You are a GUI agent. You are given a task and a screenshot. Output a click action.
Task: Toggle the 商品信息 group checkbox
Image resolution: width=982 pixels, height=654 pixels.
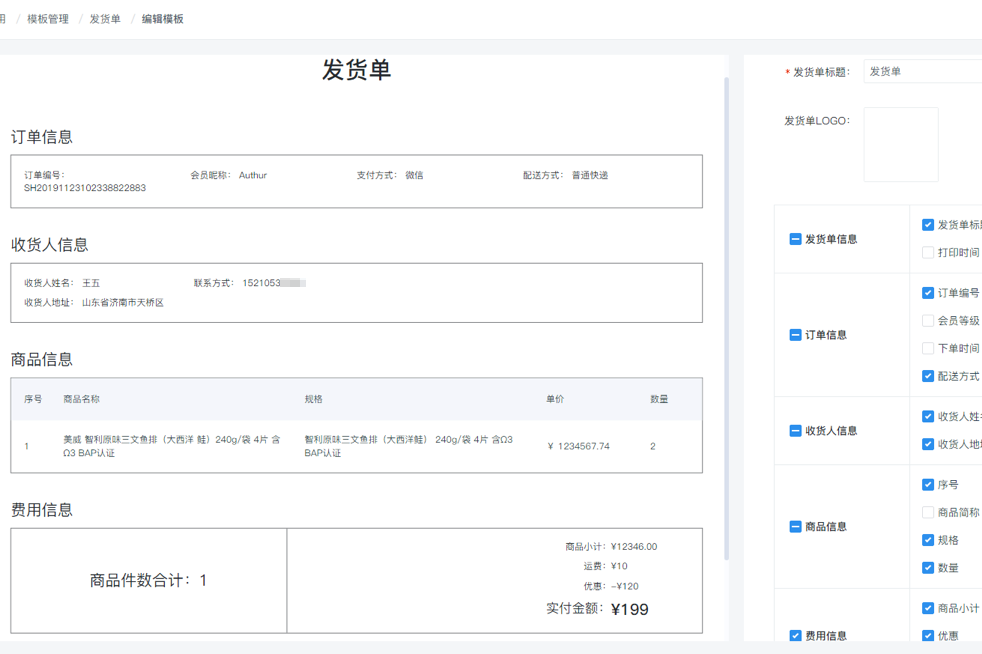(x=795, y=526)
